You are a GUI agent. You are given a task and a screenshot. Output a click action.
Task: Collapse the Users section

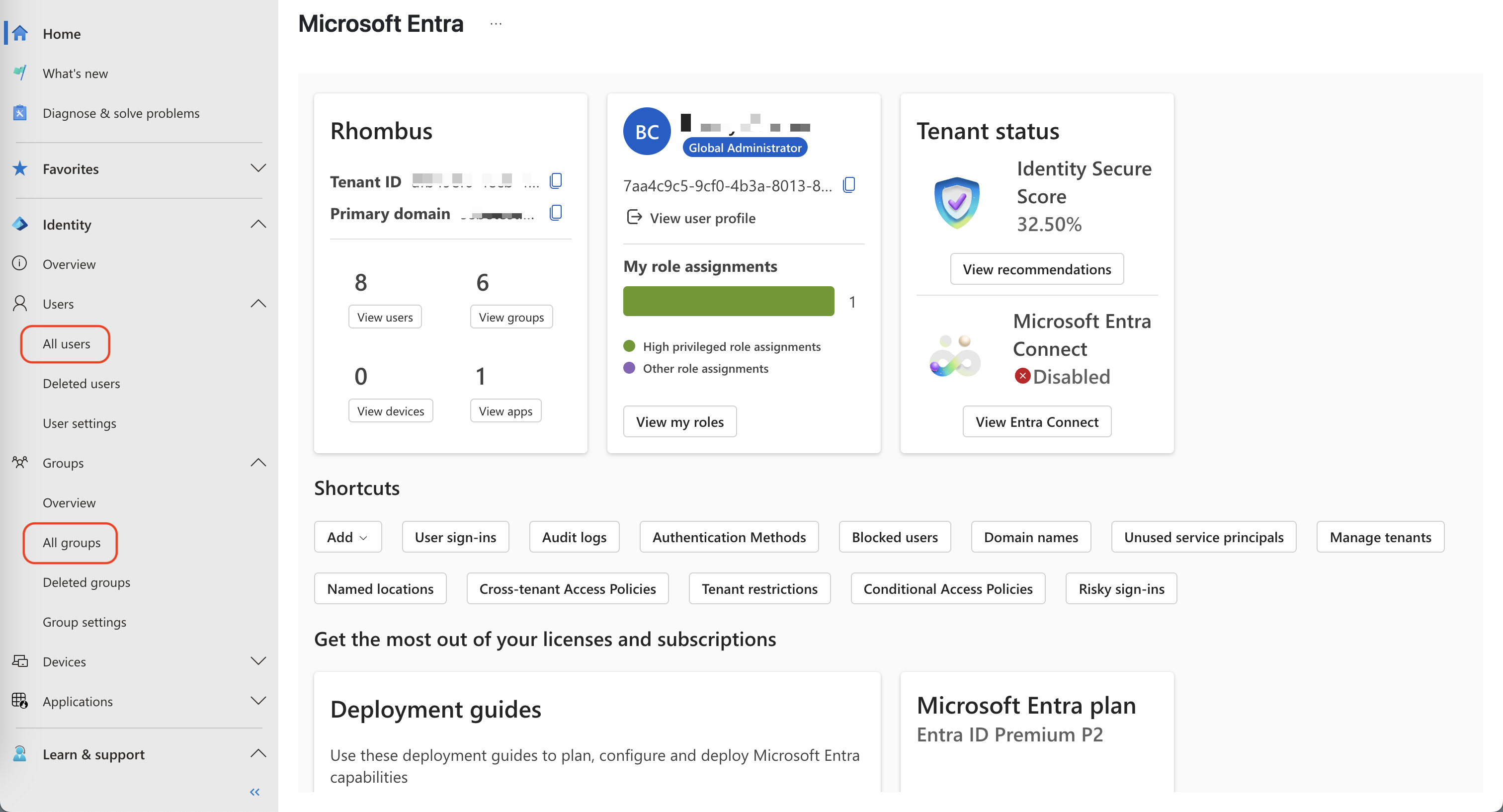click(x=258, y=303)
